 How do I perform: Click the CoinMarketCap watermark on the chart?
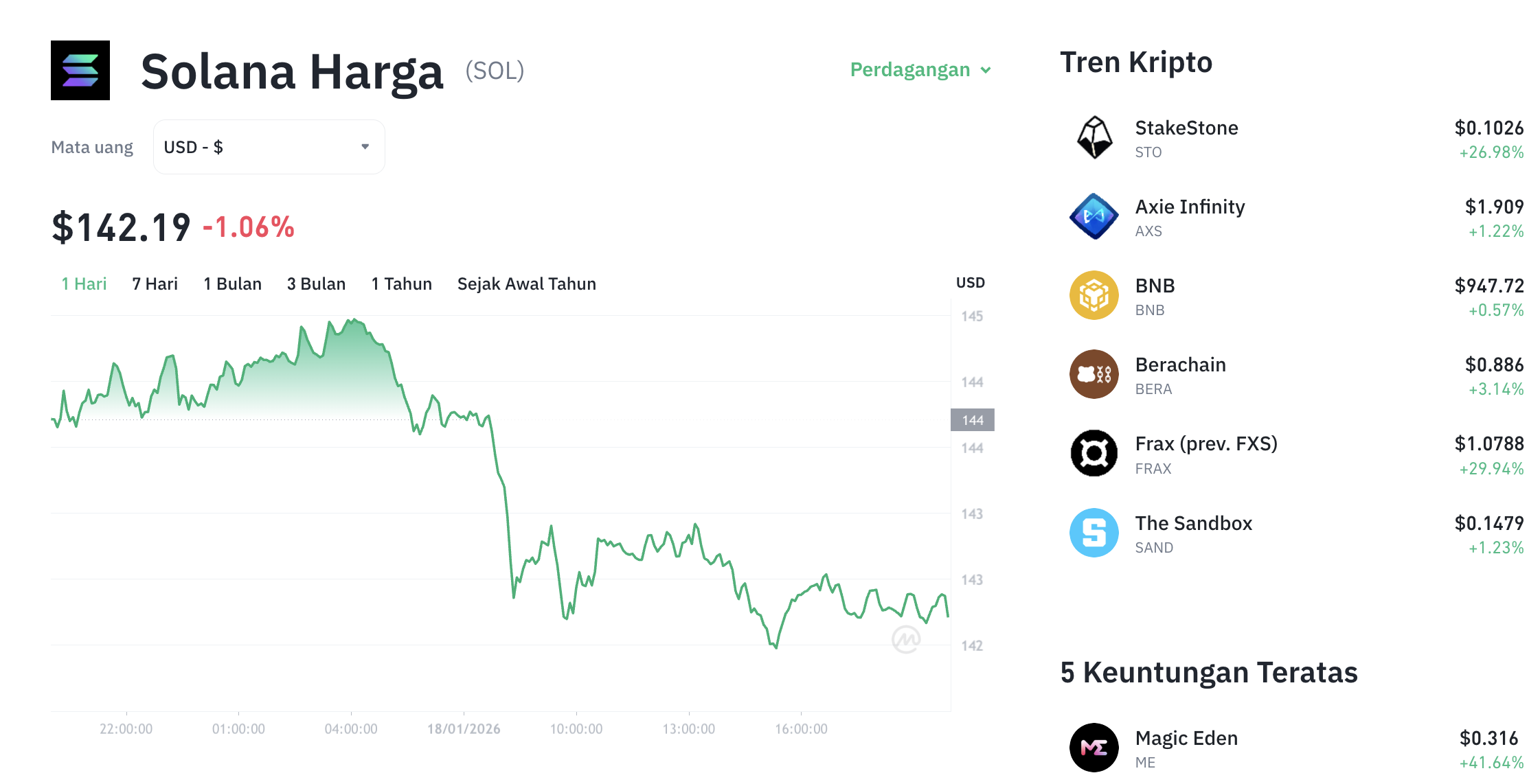click(x=907, y=638)
